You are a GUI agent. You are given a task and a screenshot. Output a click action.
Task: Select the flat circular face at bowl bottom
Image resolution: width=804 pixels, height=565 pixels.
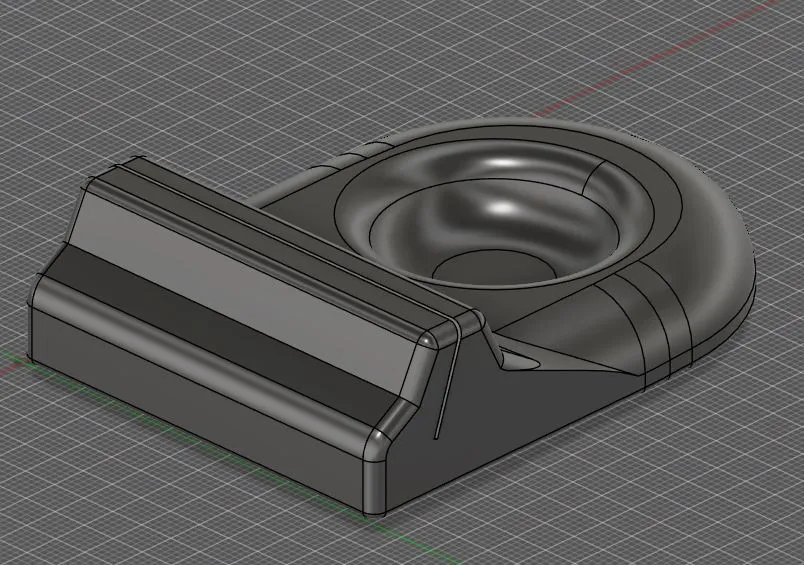[x=495, y=267]
